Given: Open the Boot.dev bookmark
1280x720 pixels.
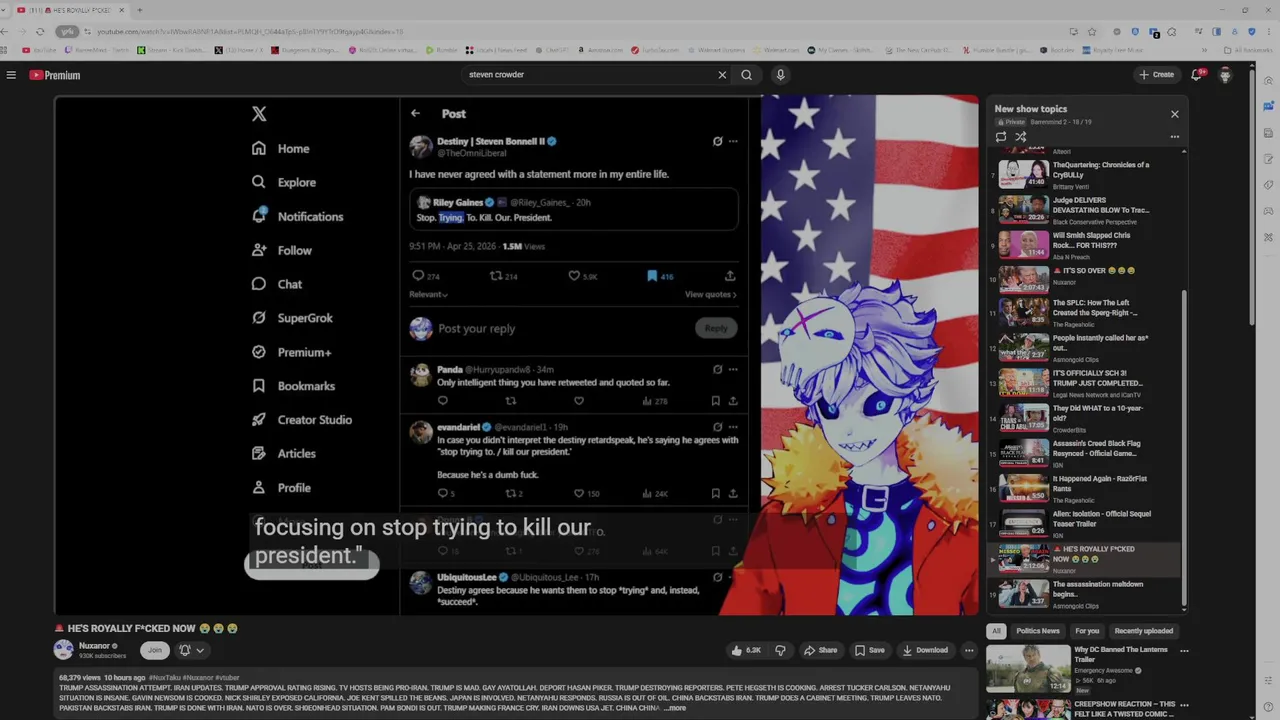Looking at the screenshot, I should 1056,50.
